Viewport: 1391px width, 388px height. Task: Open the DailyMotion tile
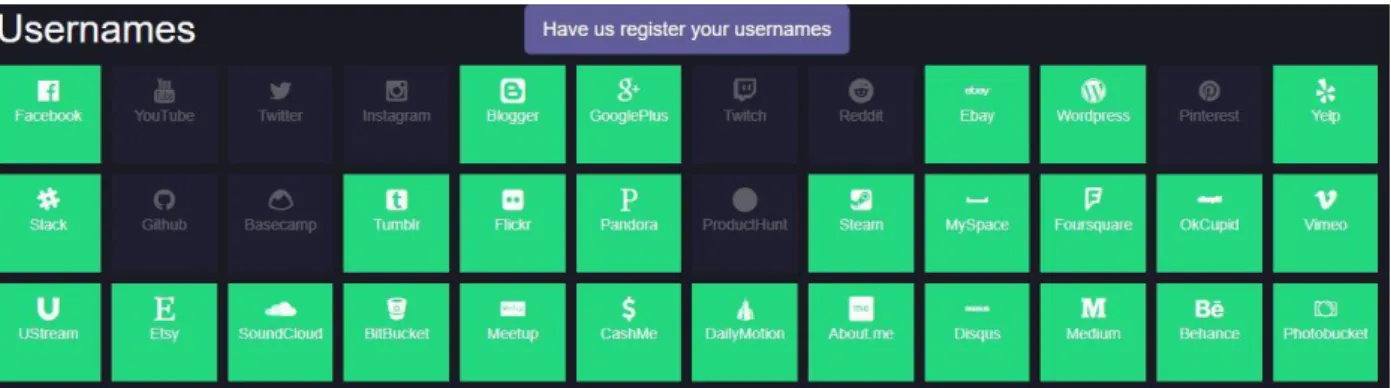745,332
